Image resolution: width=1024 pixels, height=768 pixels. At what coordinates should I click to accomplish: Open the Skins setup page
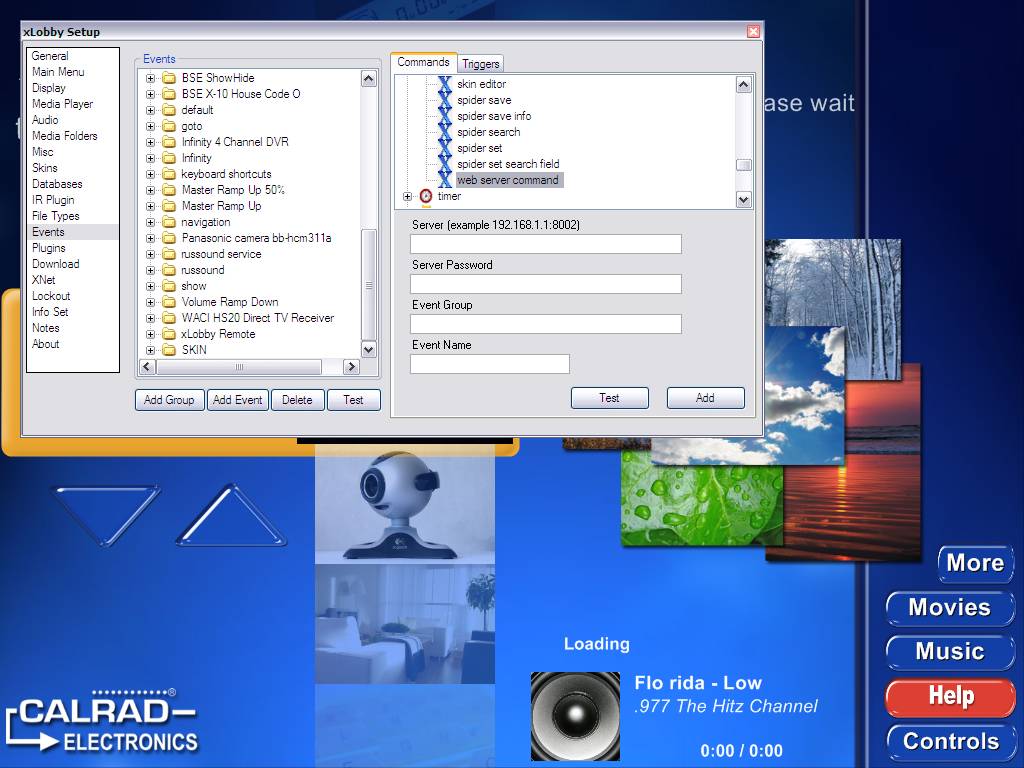[44, 168]
